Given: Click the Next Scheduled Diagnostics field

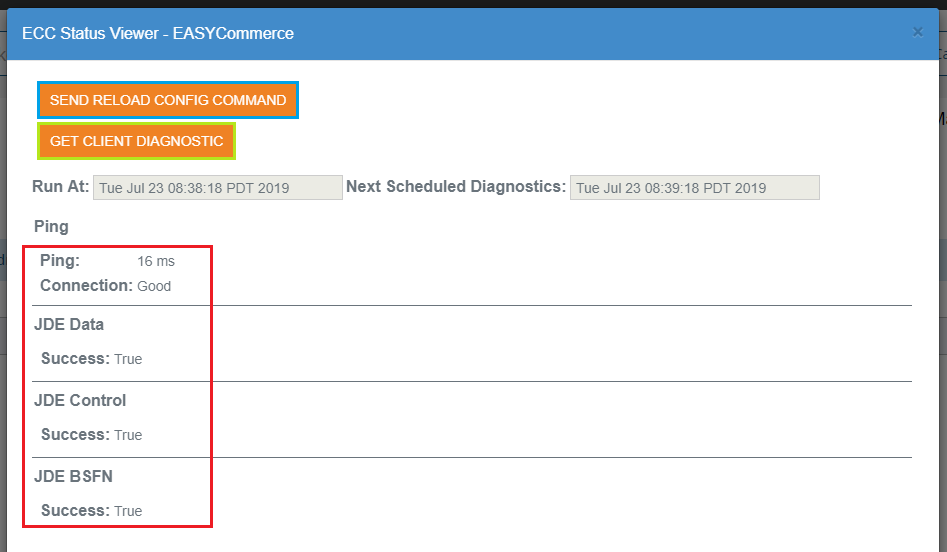Looking at the screenshot, I should coord(695,188).
